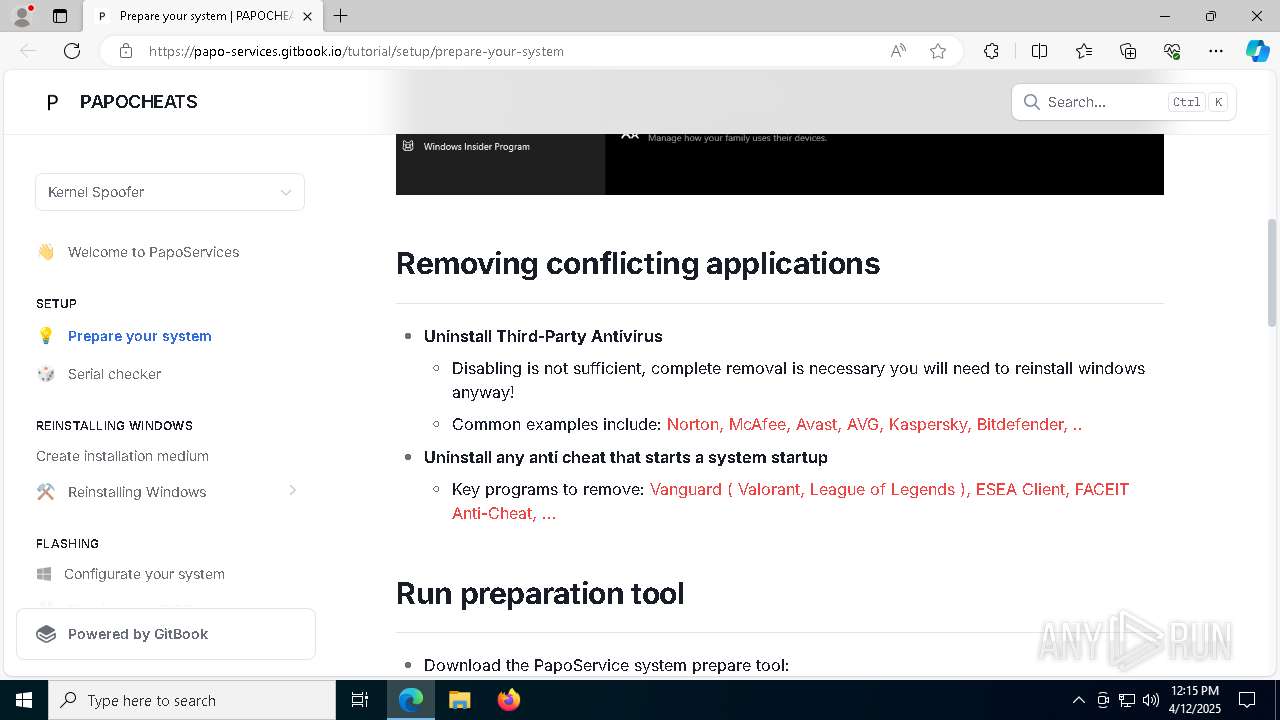Launch Firefox from the taskbar

point(509,700)
